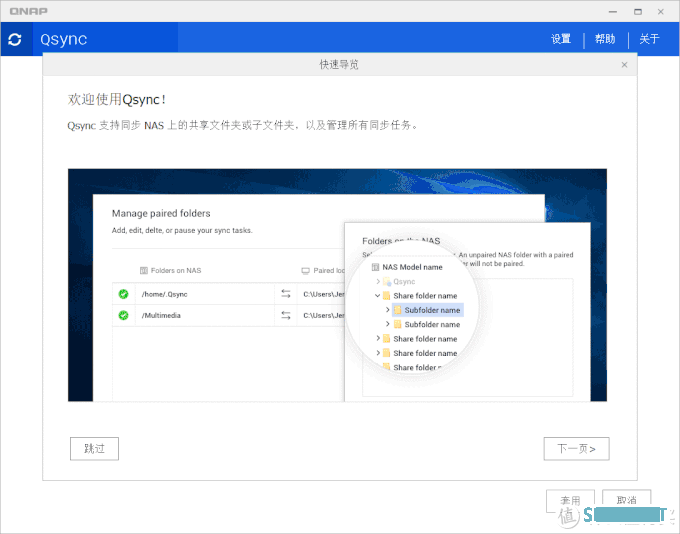Click the apply button beside 取消

point(570,501)
